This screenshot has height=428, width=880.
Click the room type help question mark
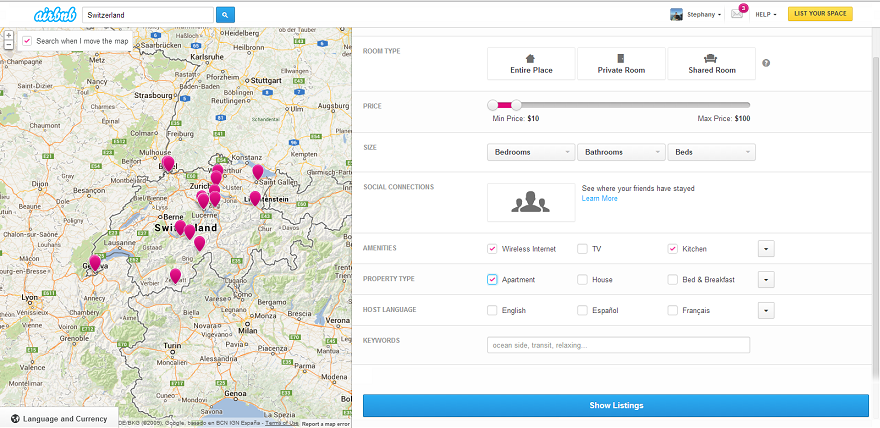[766, 63]
